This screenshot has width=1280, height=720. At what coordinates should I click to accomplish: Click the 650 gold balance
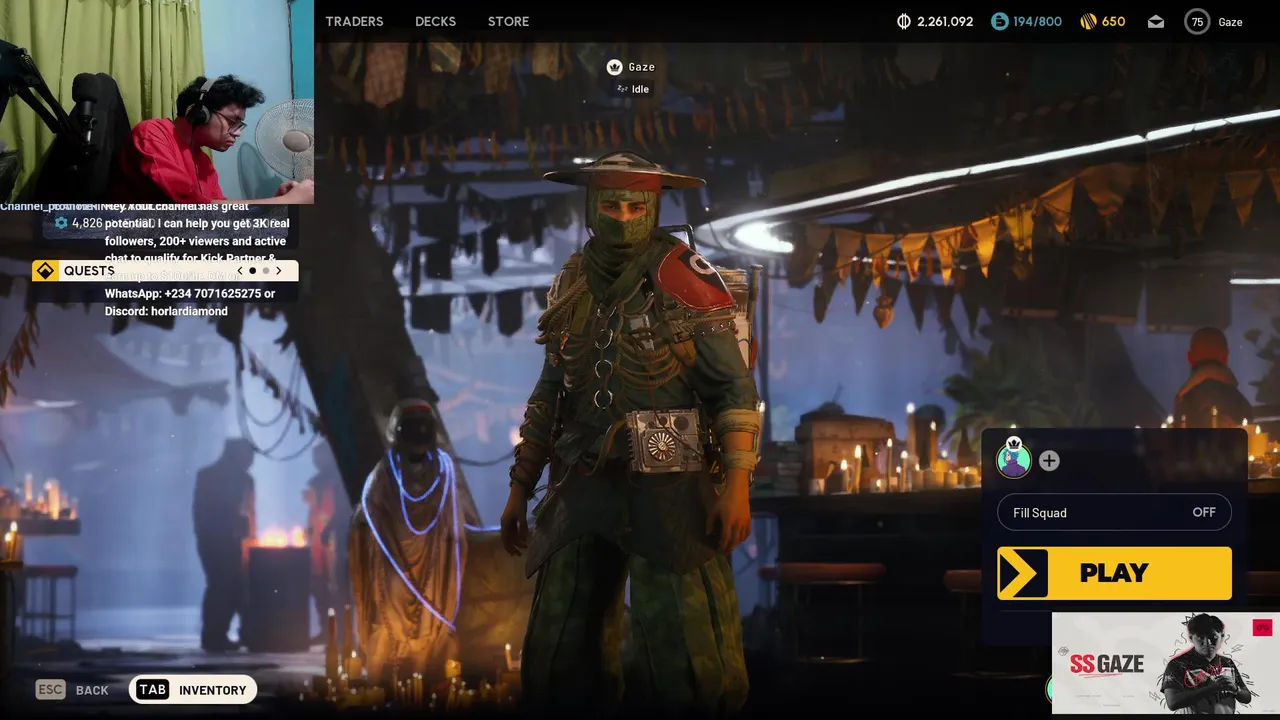click(1113, 21)
